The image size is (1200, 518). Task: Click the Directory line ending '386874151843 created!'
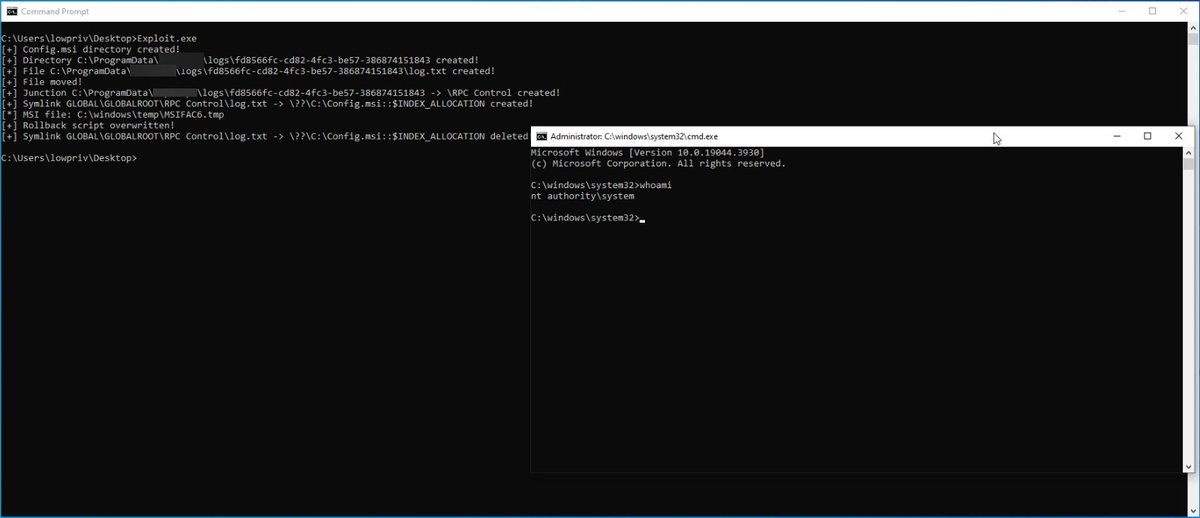pos(240,60)
